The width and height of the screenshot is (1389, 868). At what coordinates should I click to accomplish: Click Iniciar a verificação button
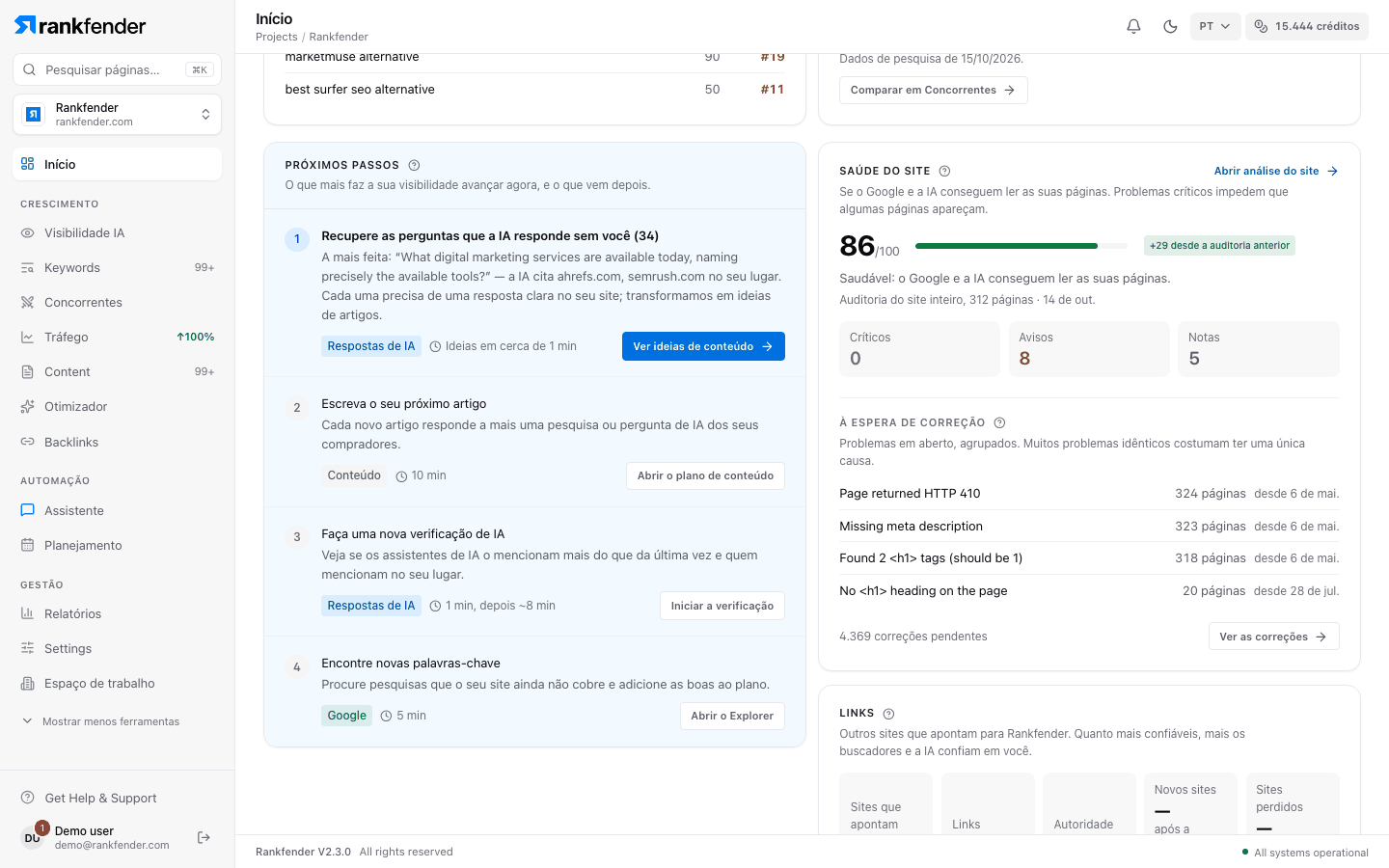click(722, 606)
